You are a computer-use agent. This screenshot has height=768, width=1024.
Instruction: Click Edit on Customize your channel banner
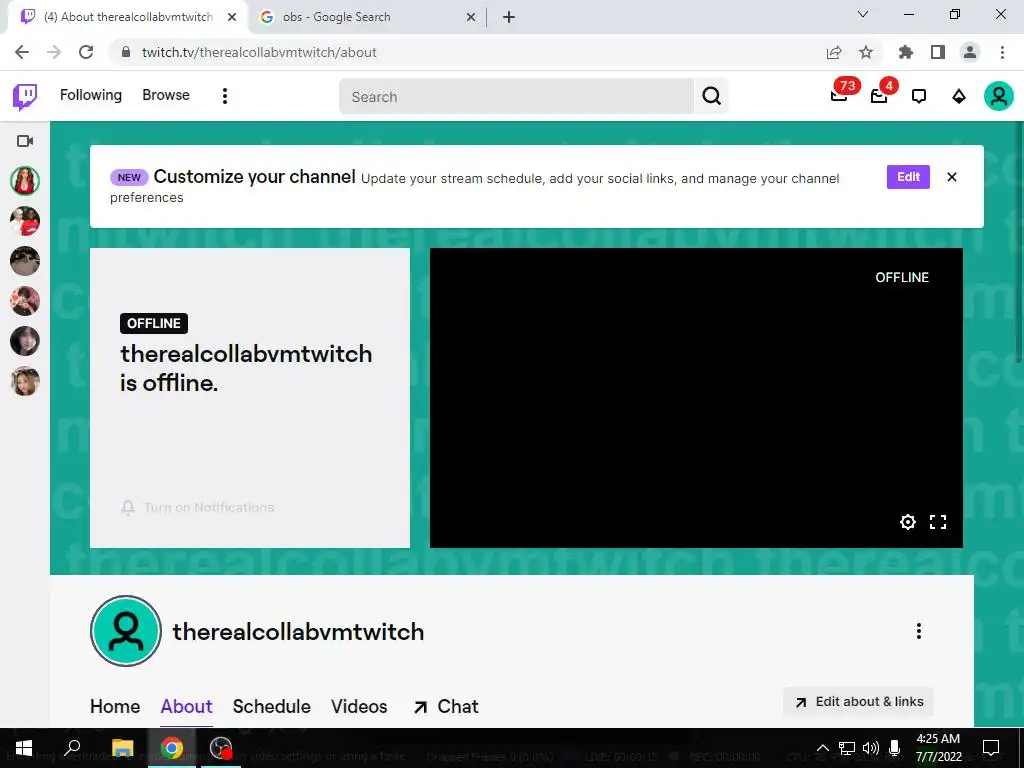tap(908, 177)
